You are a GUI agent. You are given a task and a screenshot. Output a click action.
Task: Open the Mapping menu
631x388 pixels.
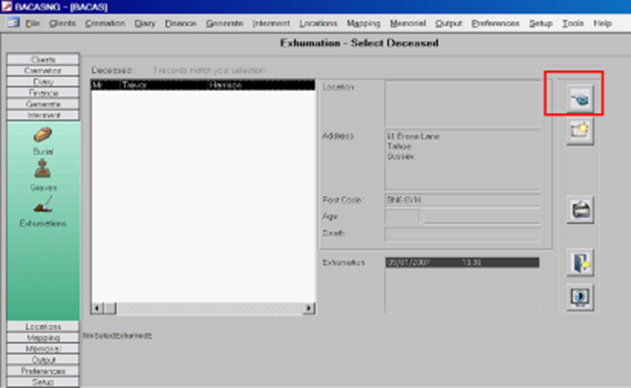[x=363, y=23]
